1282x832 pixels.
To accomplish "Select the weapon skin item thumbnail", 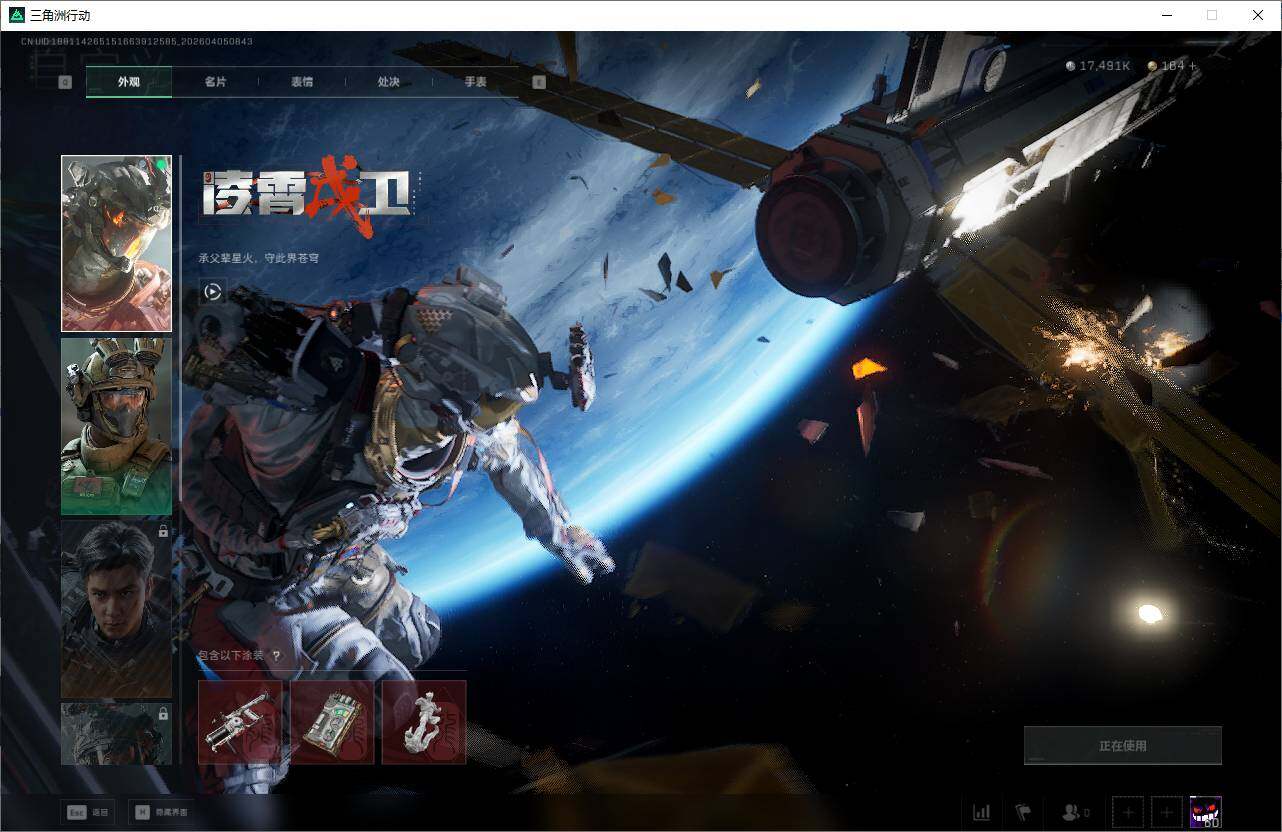I will 240,722.
